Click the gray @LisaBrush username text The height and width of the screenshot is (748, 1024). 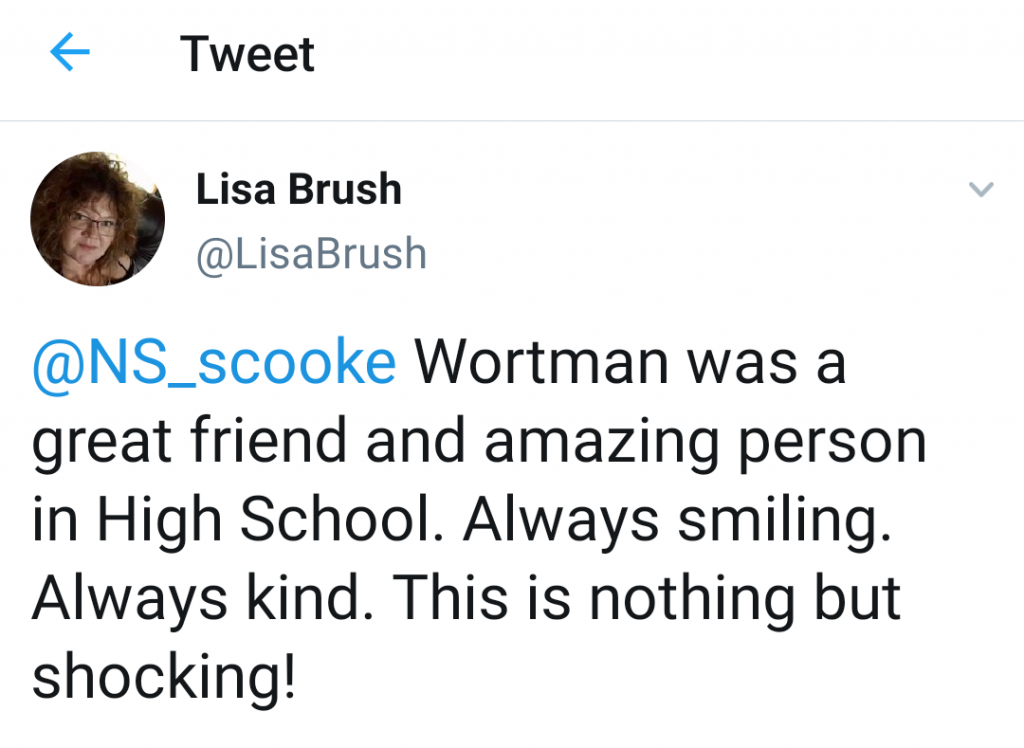311,254
